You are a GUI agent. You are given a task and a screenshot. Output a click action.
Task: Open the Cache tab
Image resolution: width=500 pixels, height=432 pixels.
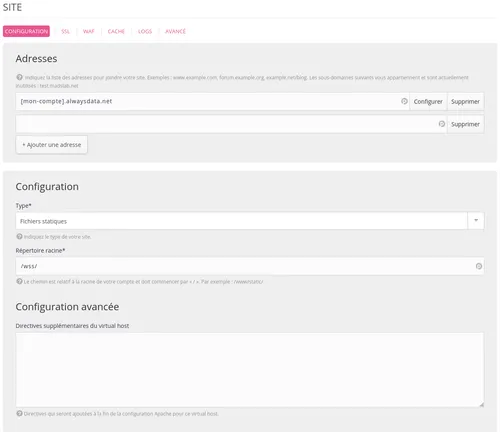coord(116,31)
